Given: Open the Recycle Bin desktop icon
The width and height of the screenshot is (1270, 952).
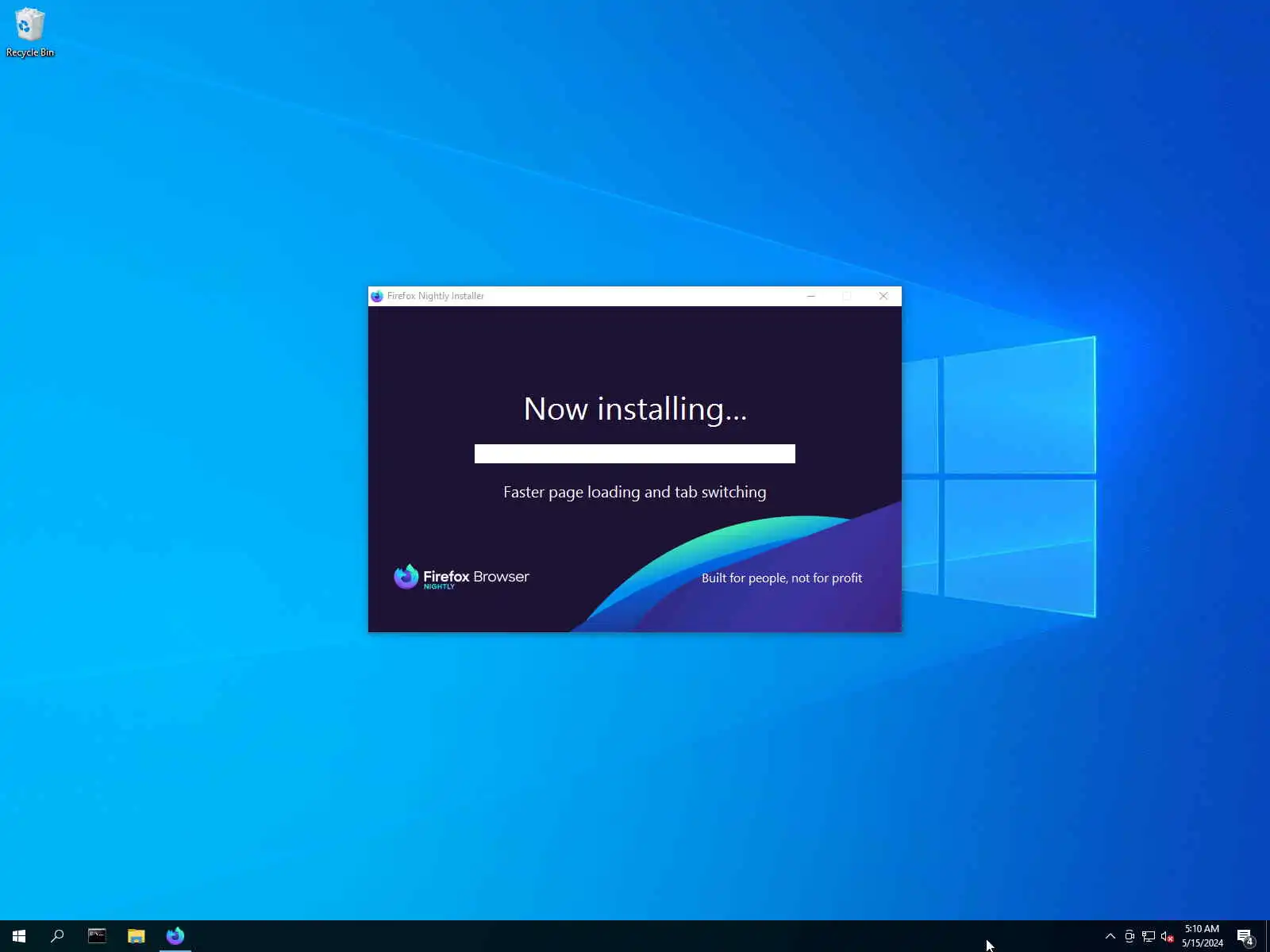Looking at the screenshot, I should pos(30,33).
